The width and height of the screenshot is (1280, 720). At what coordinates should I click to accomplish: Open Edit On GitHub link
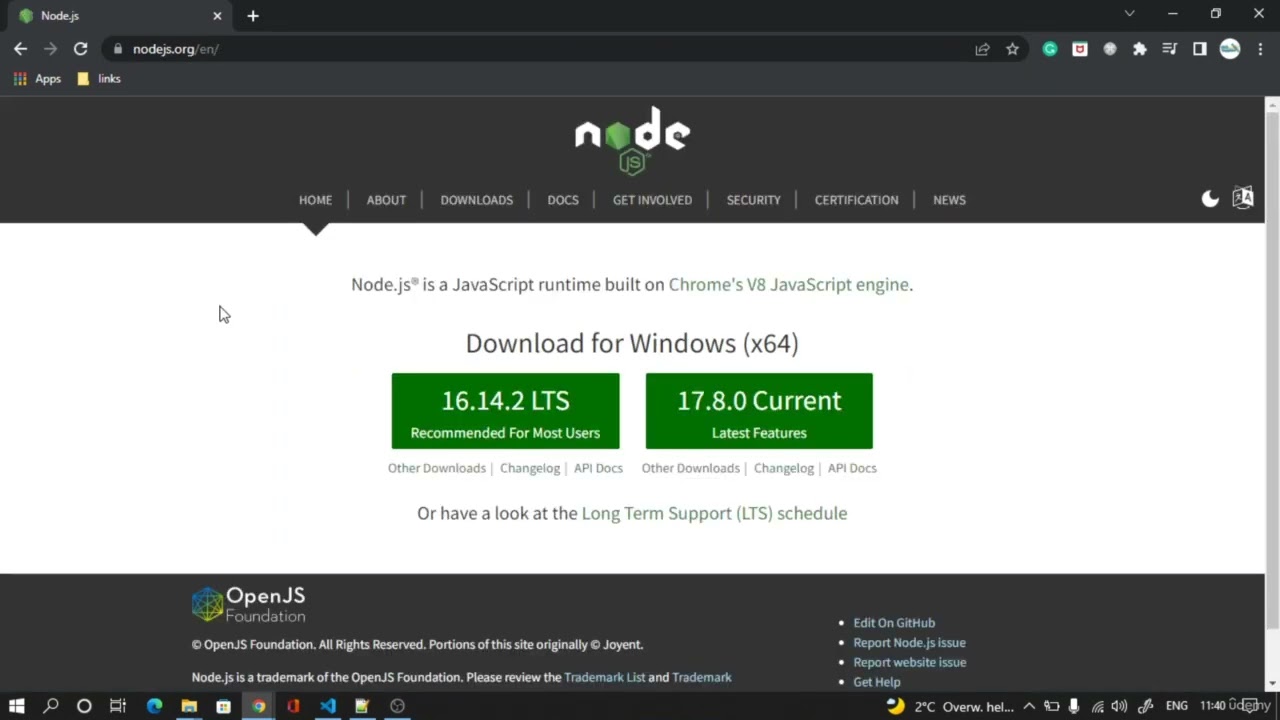[894, 623]
